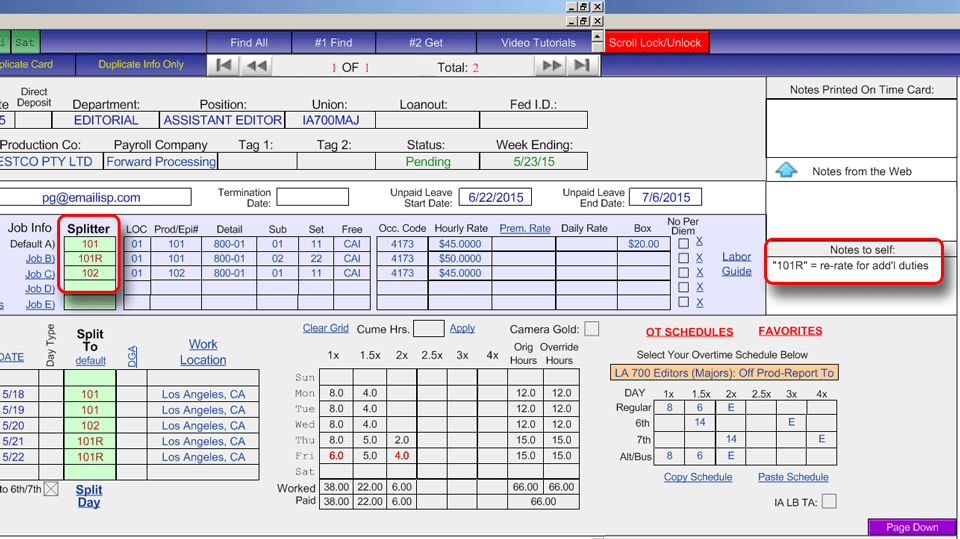Tick No Per Diem for Job C

683,273
